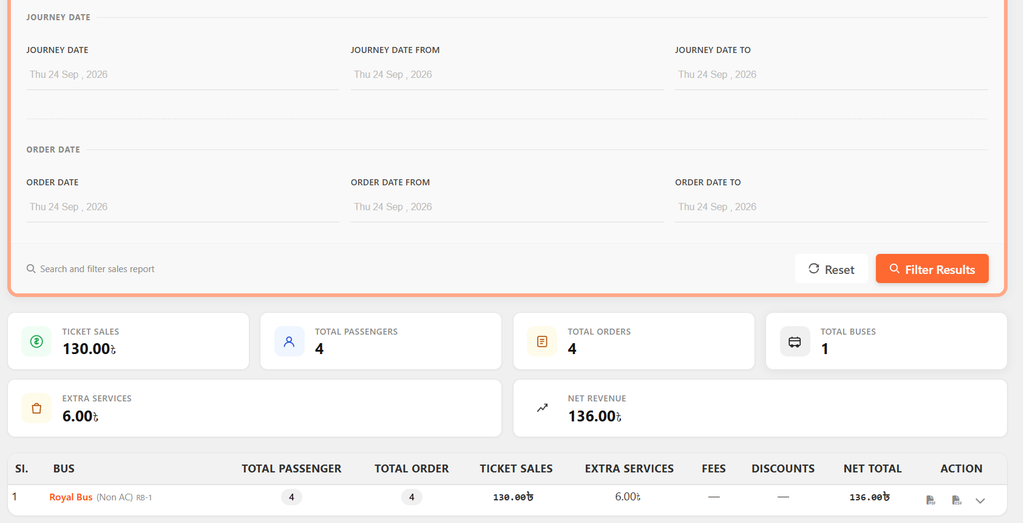Click the Net Revenue trend arrow icon
This screenshot has width=1024, height=523.
542,408
